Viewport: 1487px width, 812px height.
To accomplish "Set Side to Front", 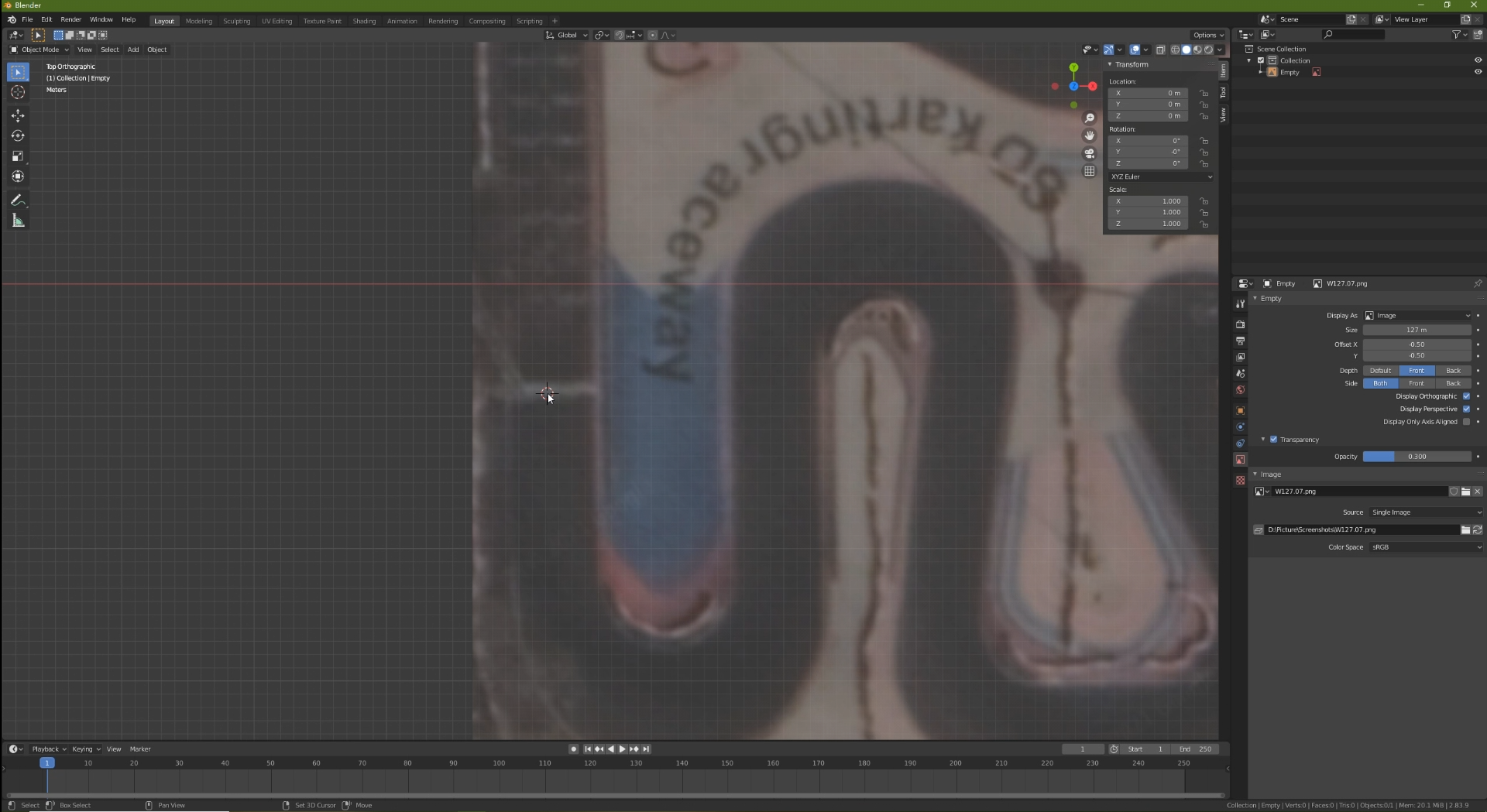I will click(1417, 383).
